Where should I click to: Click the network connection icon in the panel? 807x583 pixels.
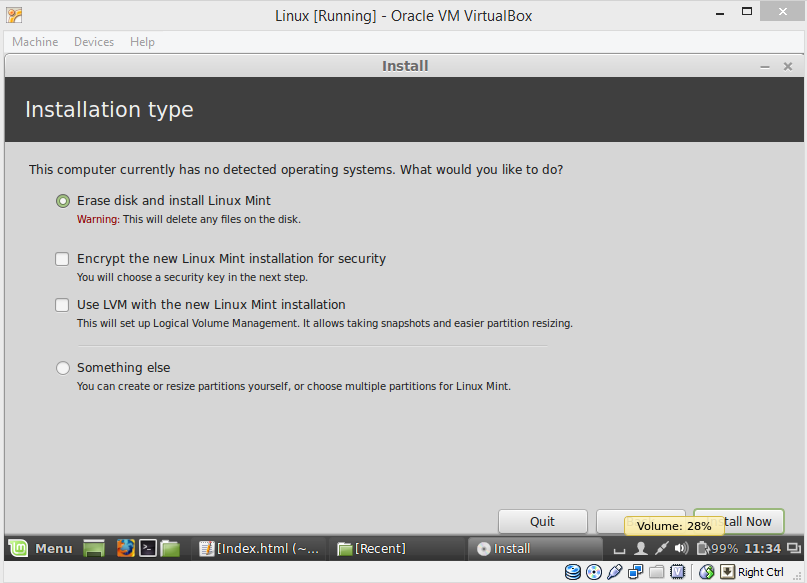(x=661, y=549)
